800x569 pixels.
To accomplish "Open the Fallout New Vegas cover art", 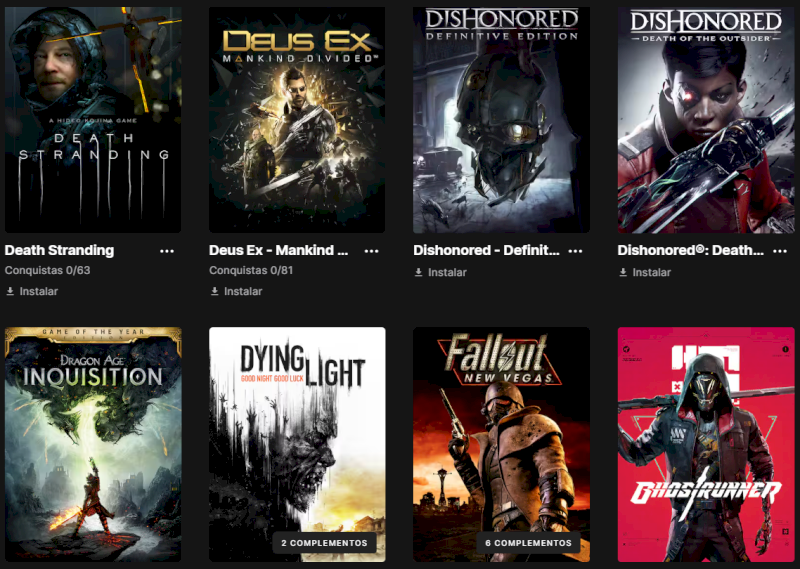I will [x=502, y=444].
